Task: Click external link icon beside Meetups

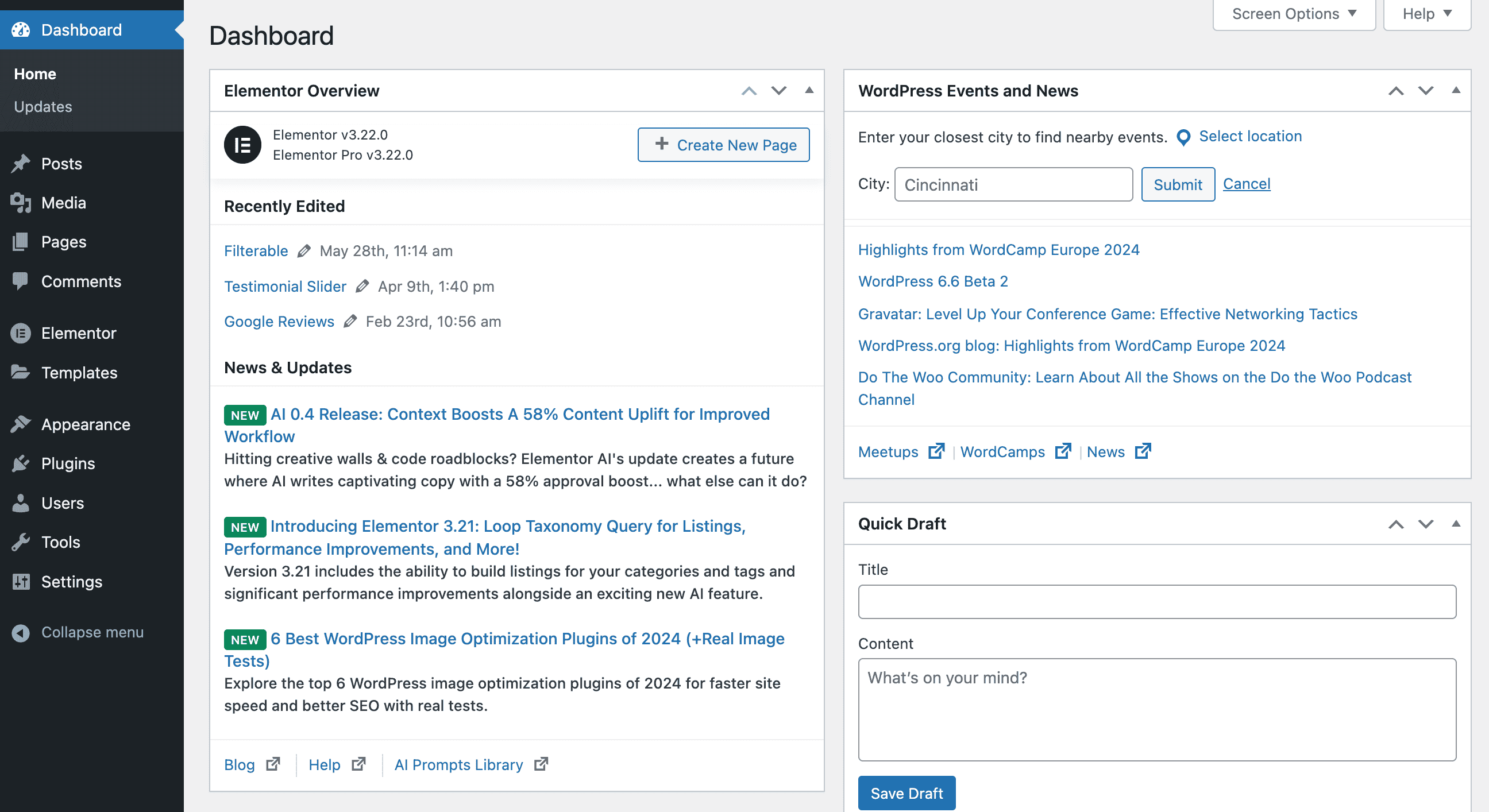Action: click(936, 451)
